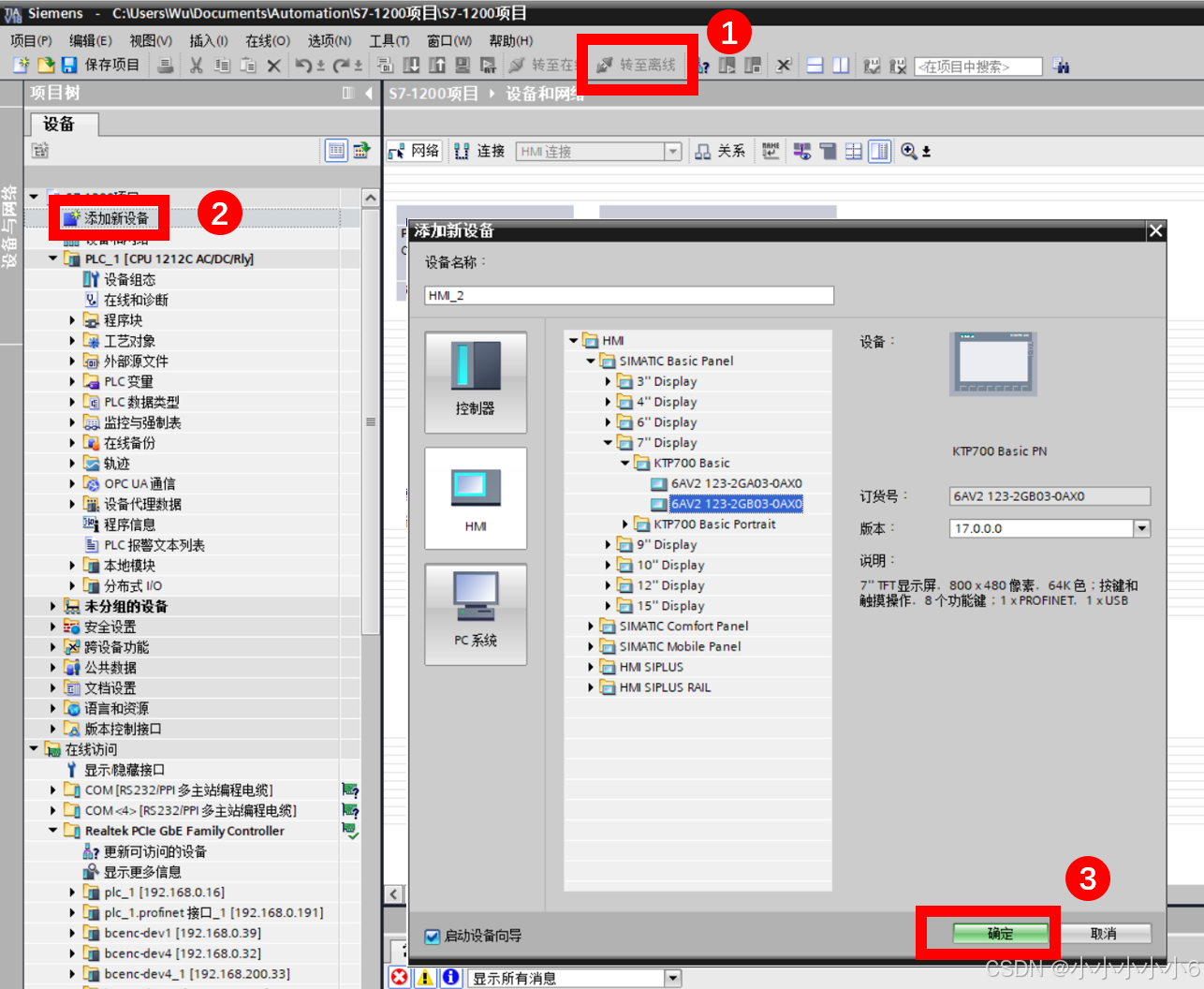Screen dimensions: 1204x989
Task: Delete selection with X toolbar icon
Action: pyautogui.click(x=273, y=66)
